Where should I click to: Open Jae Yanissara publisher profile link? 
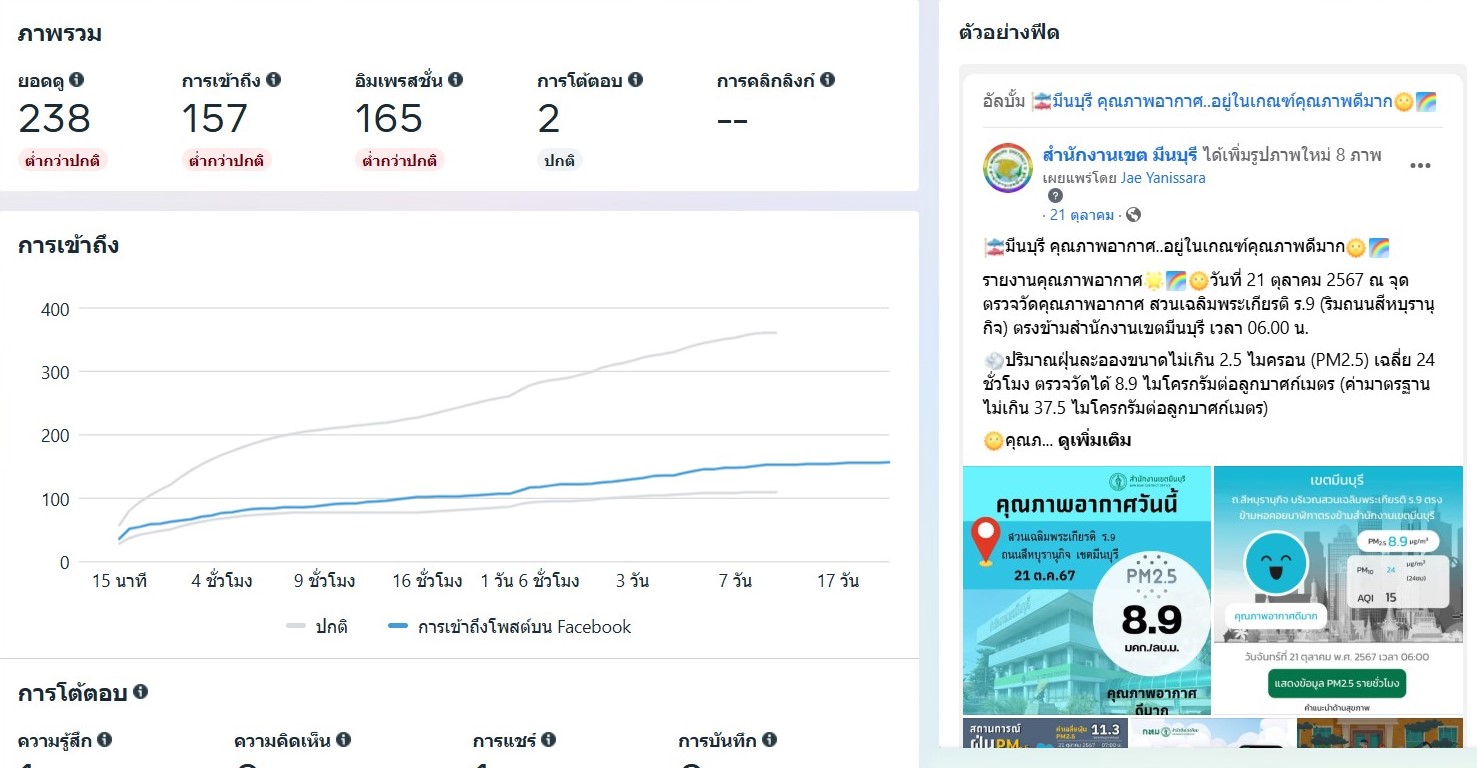1163,178
